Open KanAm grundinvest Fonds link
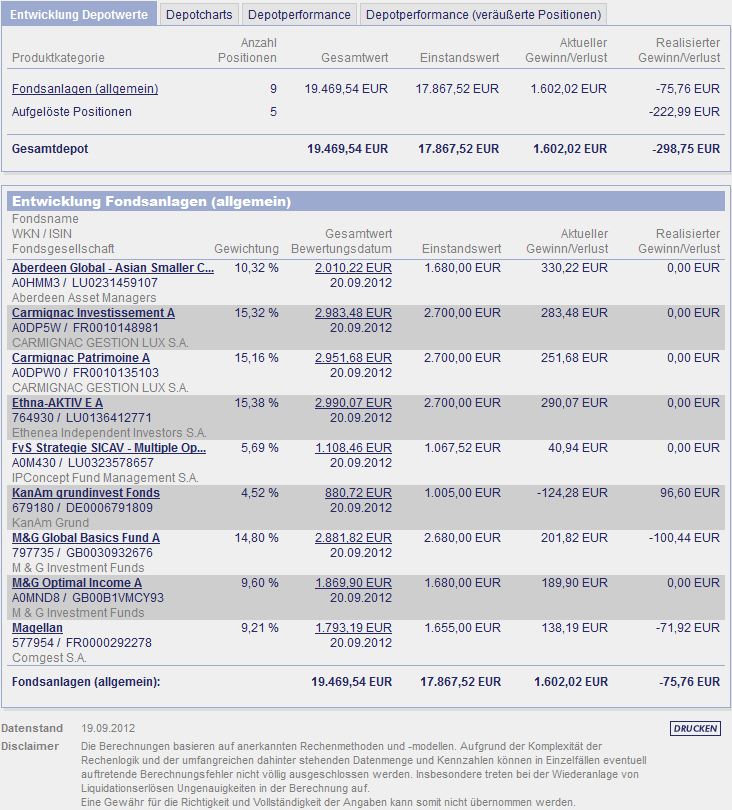Screen dimensions: 732x810 coord(86,492)
